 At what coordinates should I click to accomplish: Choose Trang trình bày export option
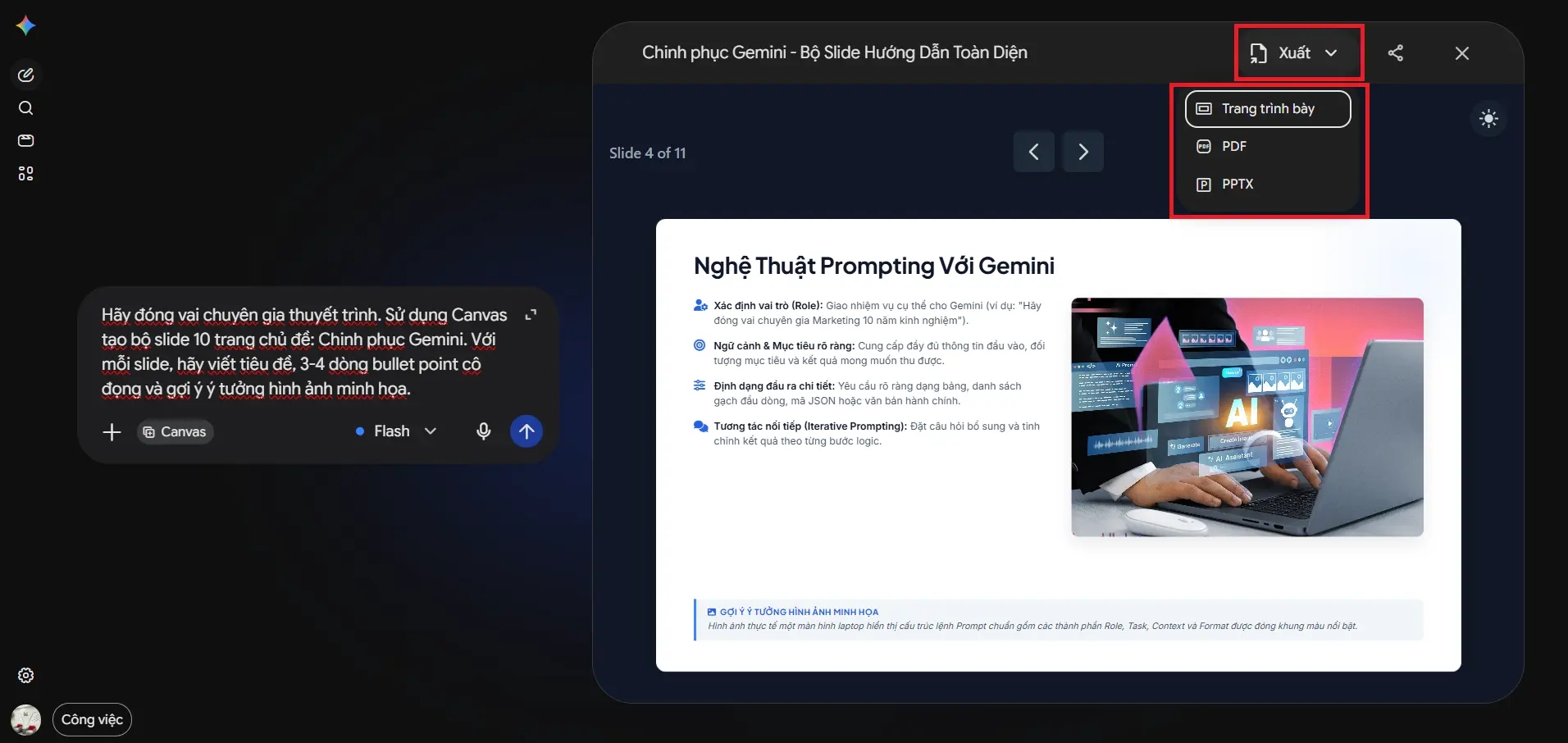1268,108
